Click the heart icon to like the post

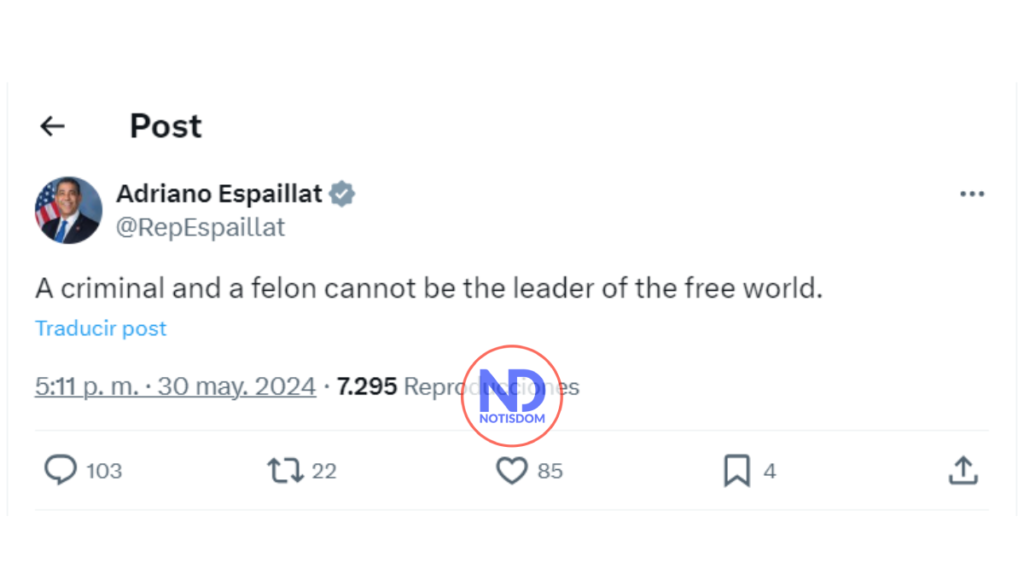[x=511, y=470]
